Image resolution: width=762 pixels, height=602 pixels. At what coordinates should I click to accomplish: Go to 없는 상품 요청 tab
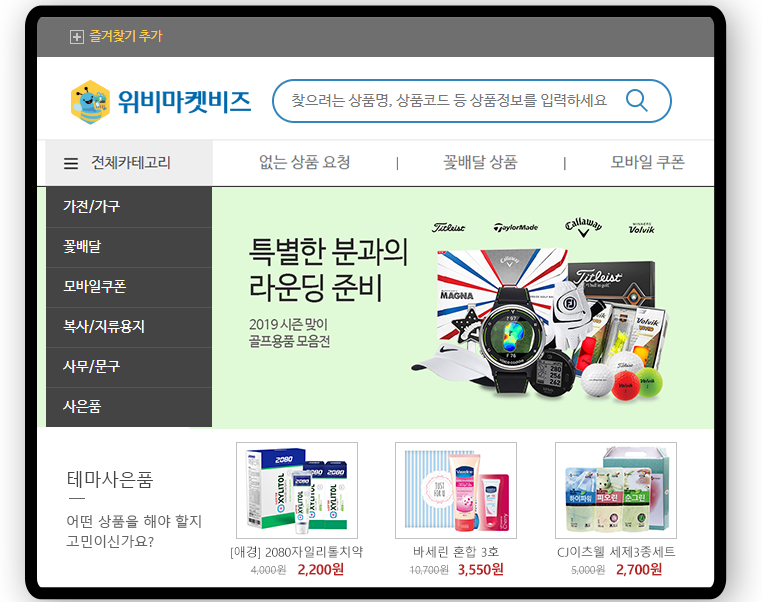[305, 162]
